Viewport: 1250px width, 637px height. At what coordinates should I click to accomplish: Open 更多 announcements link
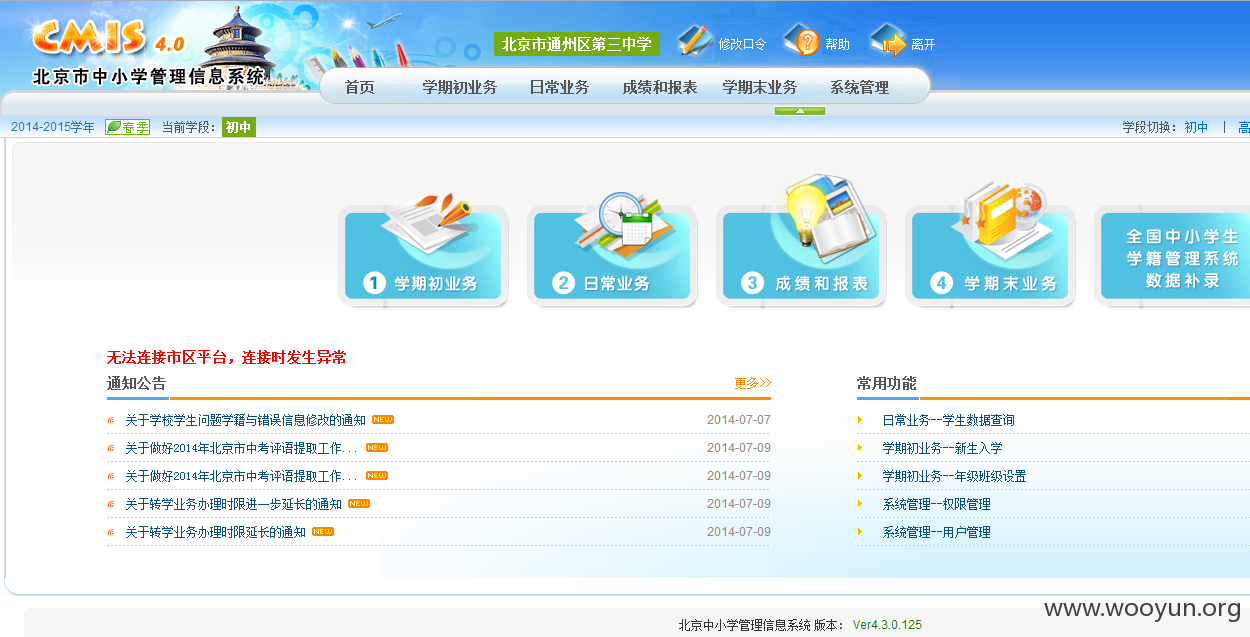(752, 383)
